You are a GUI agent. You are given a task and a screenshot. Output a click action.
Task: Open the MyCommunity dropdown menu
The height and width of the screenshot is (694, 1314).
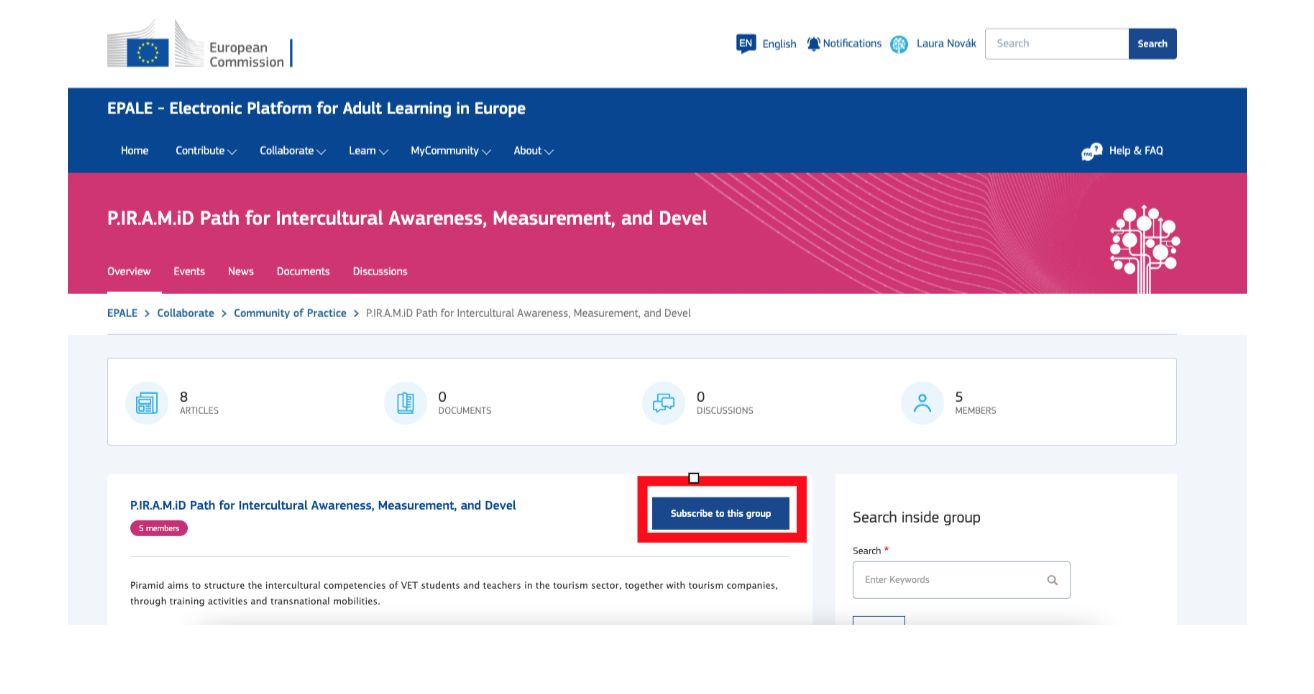point(450,151)
